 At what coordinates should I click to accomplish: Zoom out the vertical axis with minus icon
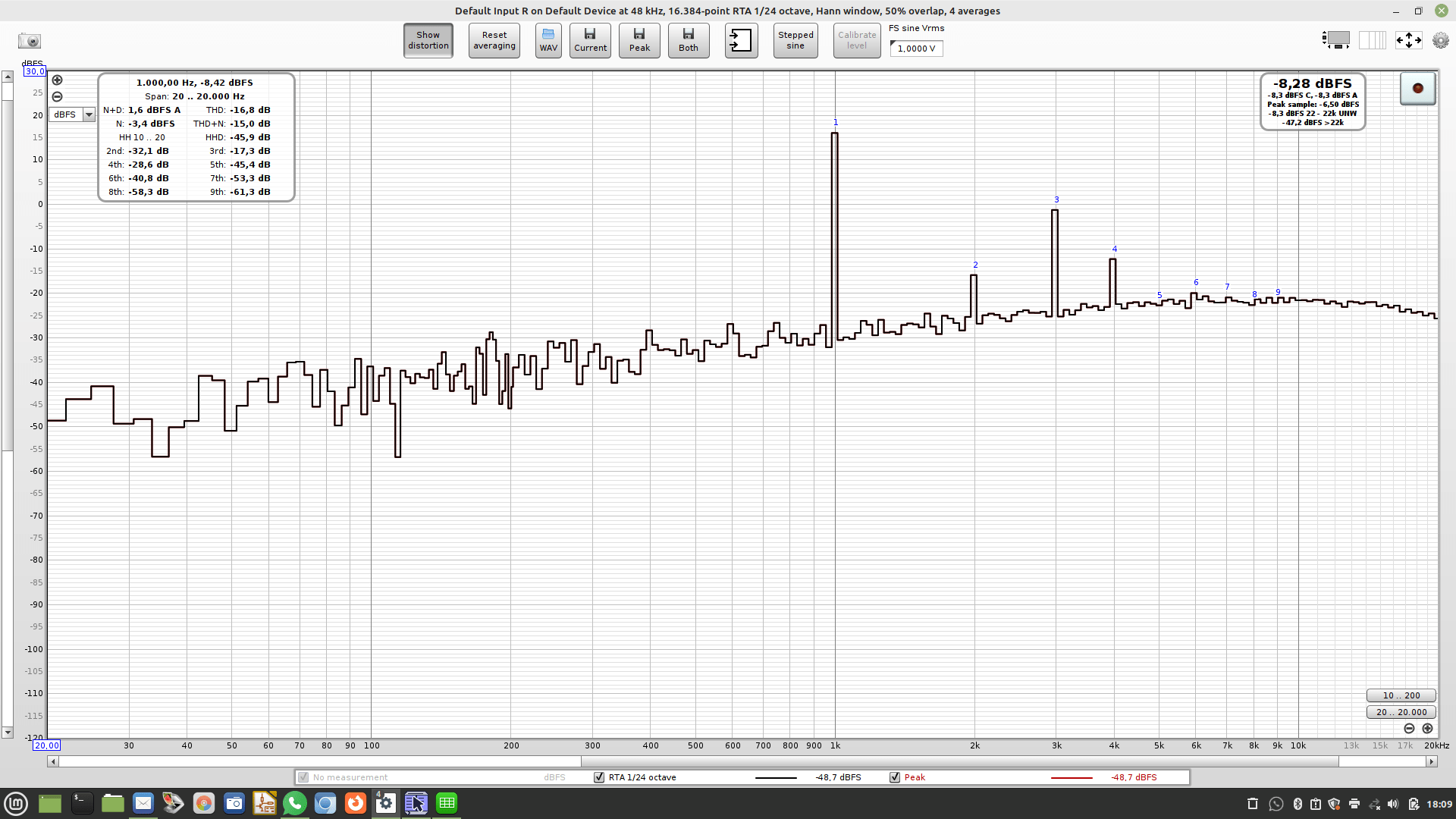click(x=57, y=96)
